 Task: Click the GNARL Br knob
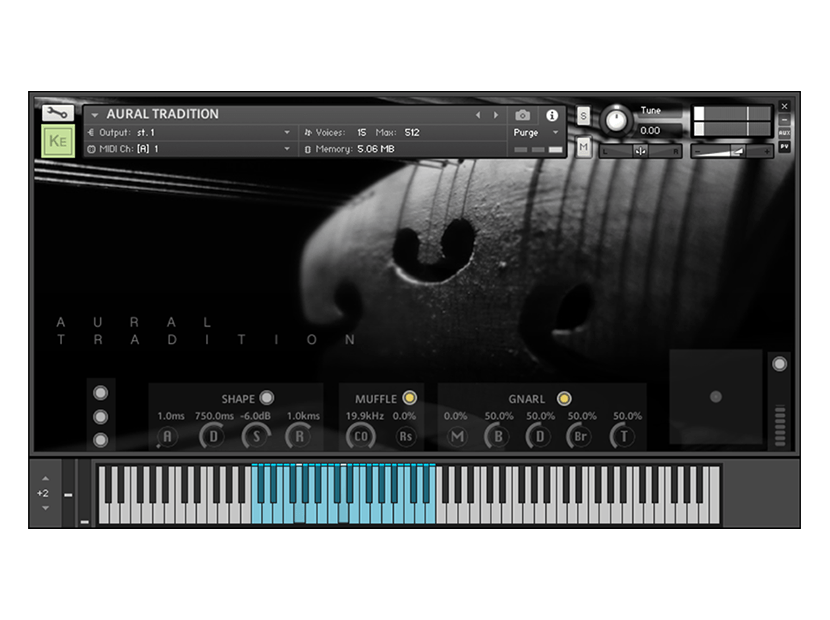tap(580, 437)
